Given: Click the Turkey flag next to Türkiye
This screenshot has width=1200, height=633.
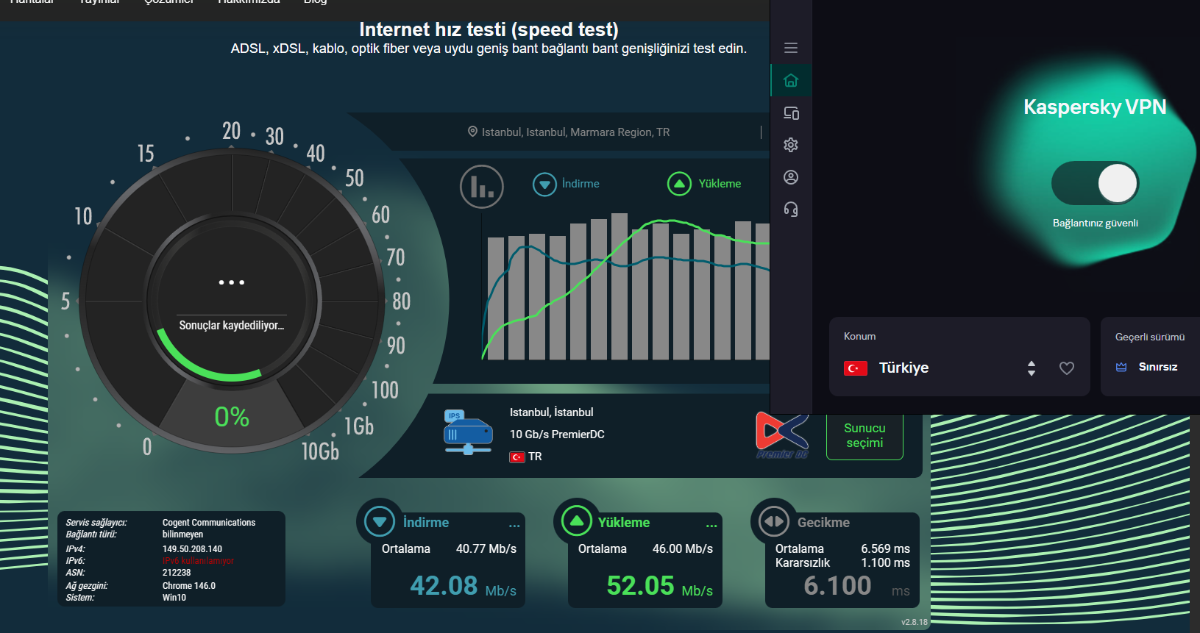Looking at the screenshot, I should (855, 368).
